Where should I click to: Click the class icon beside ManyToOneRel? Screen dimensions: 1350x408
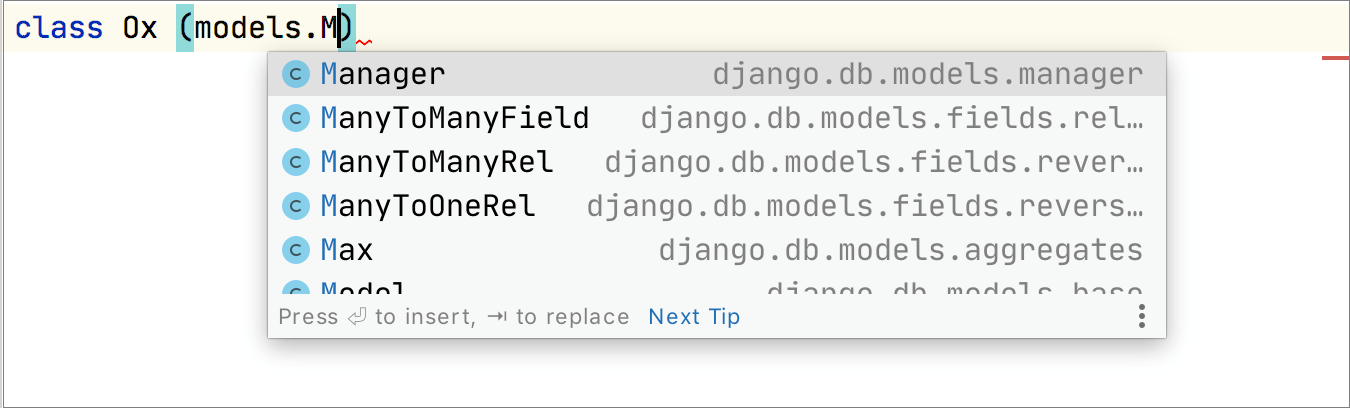point(295,206)
